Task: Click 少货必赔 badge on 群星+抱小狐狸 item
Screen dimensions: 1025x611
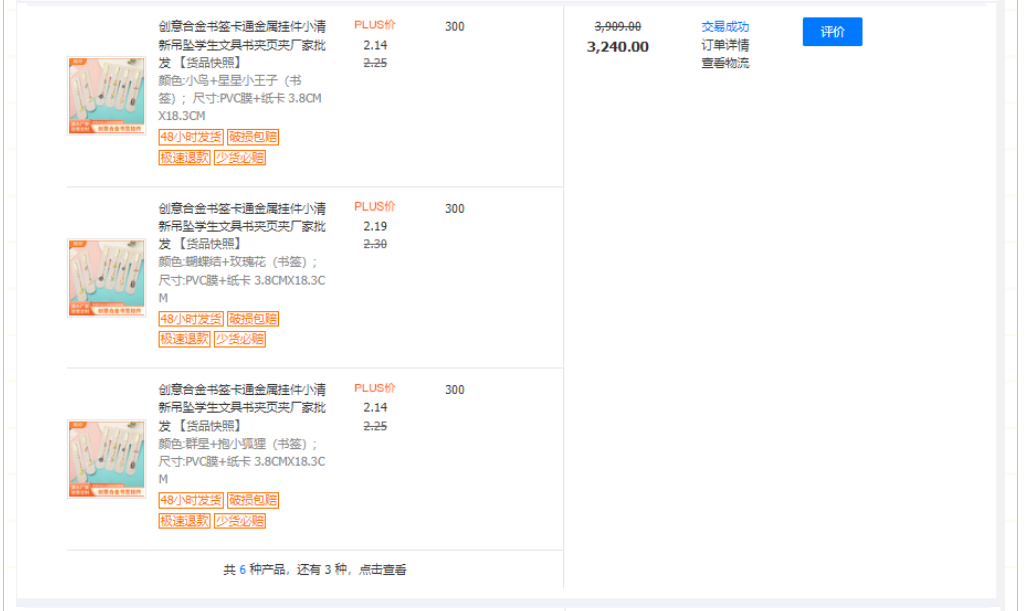Action: [240, 520]
